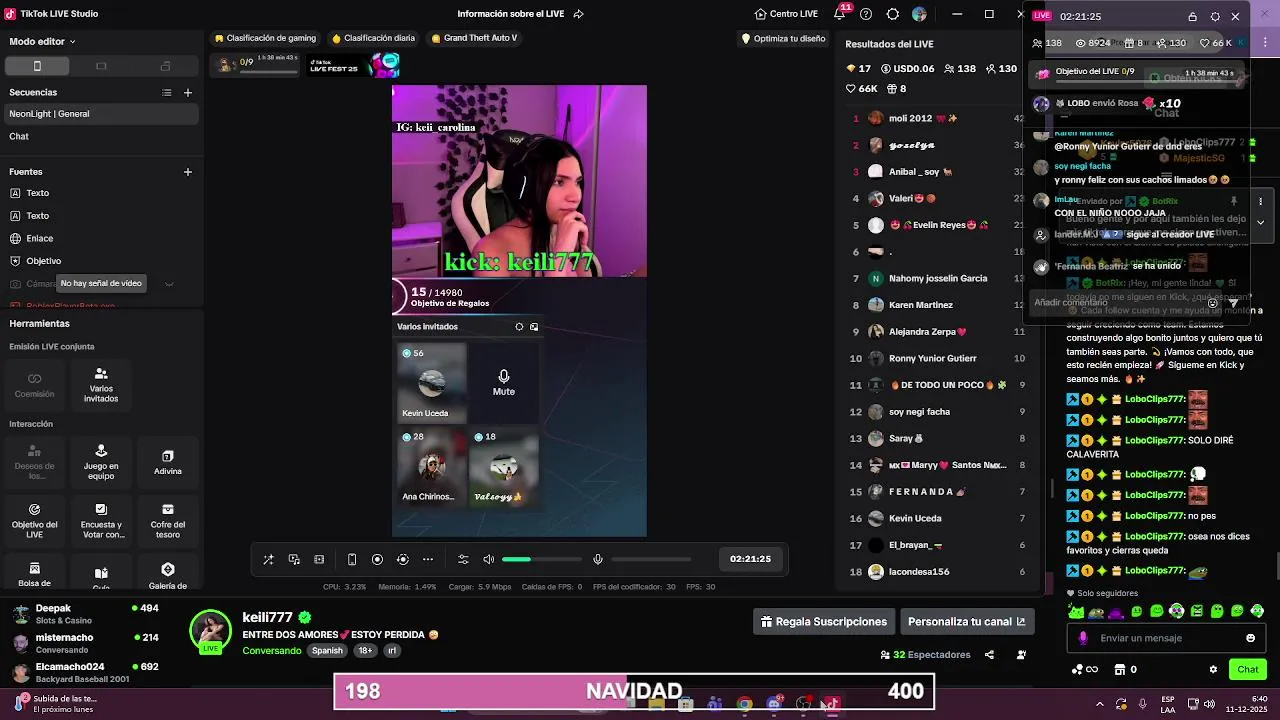This screenshot has height=720, width=1280.
Task: Adjust the green speaker volume slider
Action: 541,559
